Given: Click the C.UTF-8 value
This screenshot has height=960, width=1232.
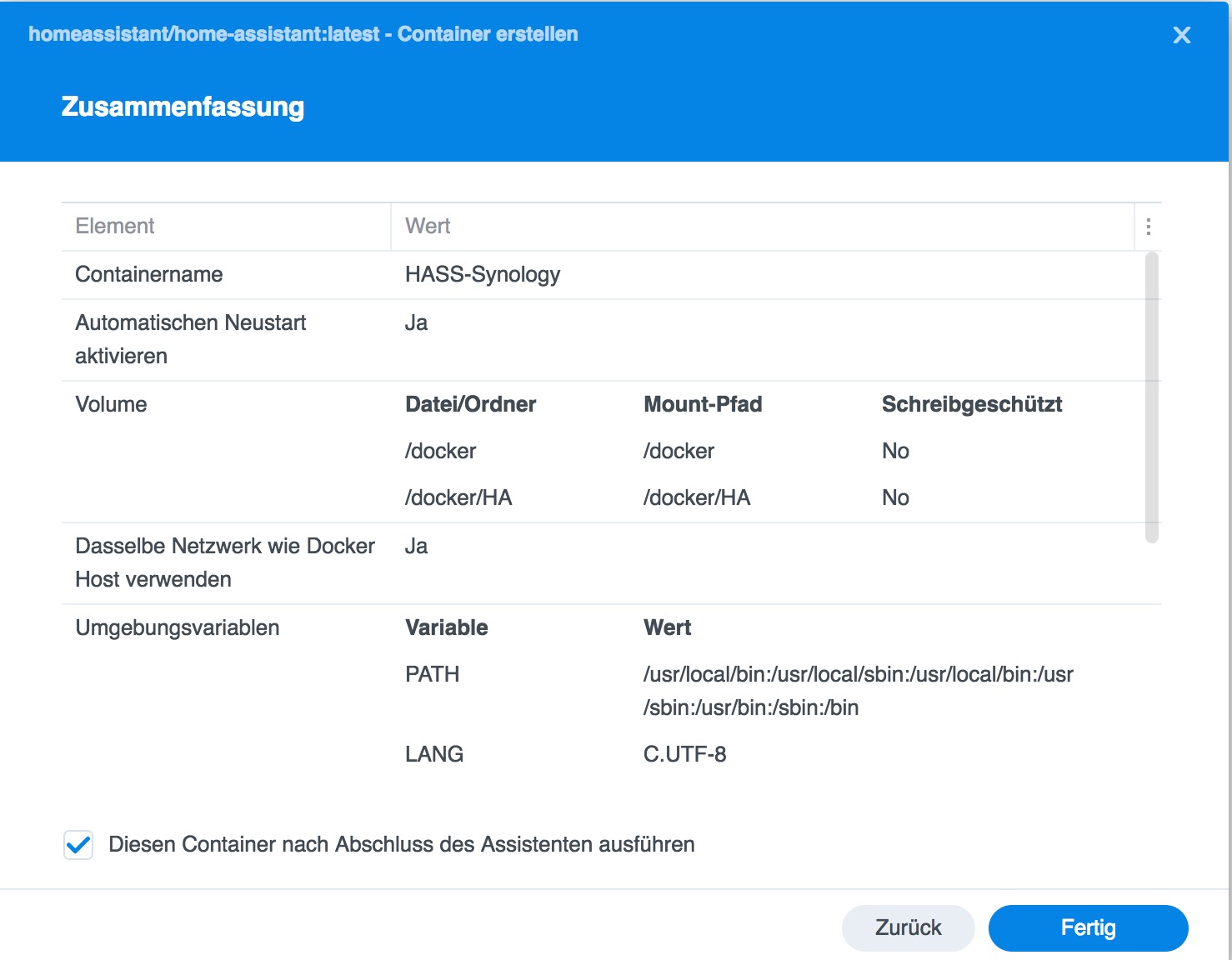Looking at the screenshot, I should tap(684, 755).
